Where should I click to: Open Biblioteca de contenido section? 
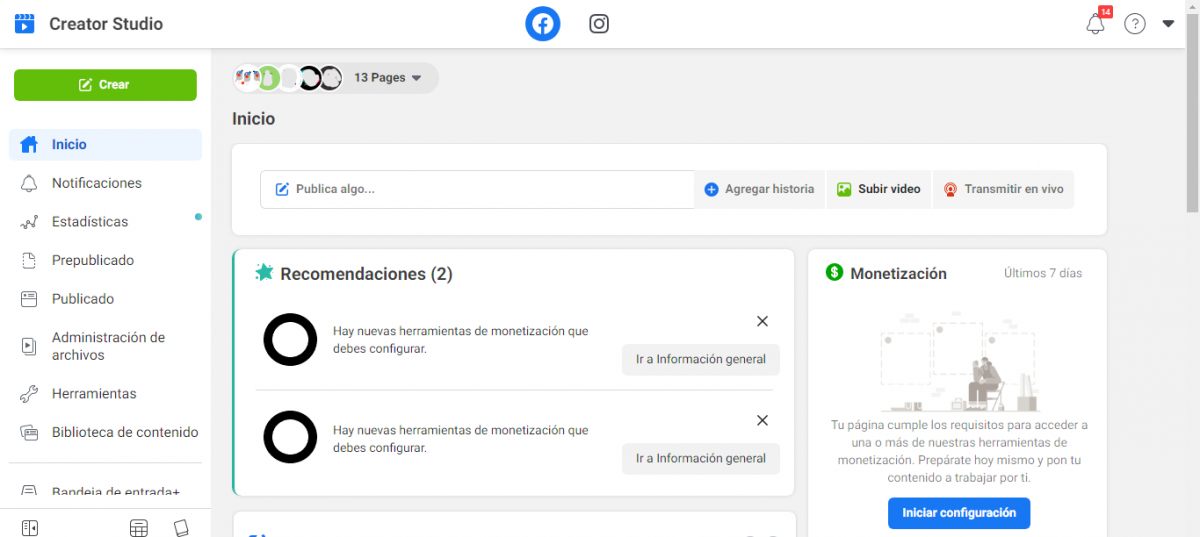click(125, 433)
